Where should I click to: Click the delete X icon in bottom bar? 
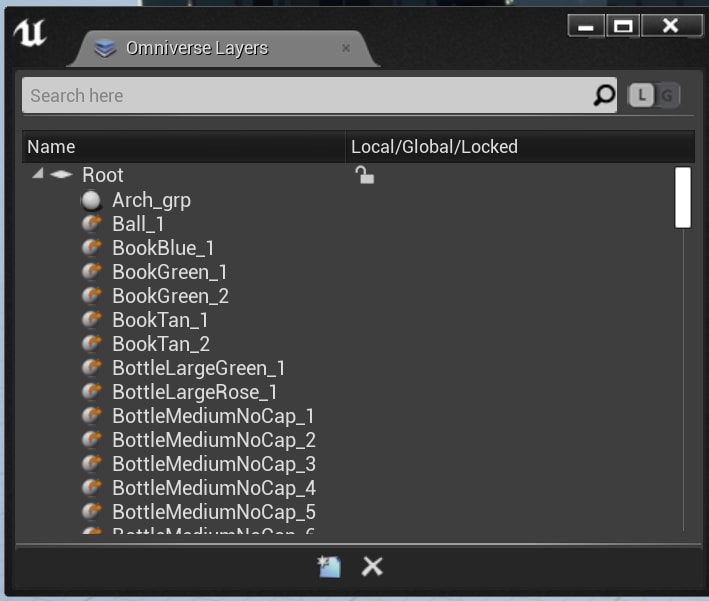(372, 566)
